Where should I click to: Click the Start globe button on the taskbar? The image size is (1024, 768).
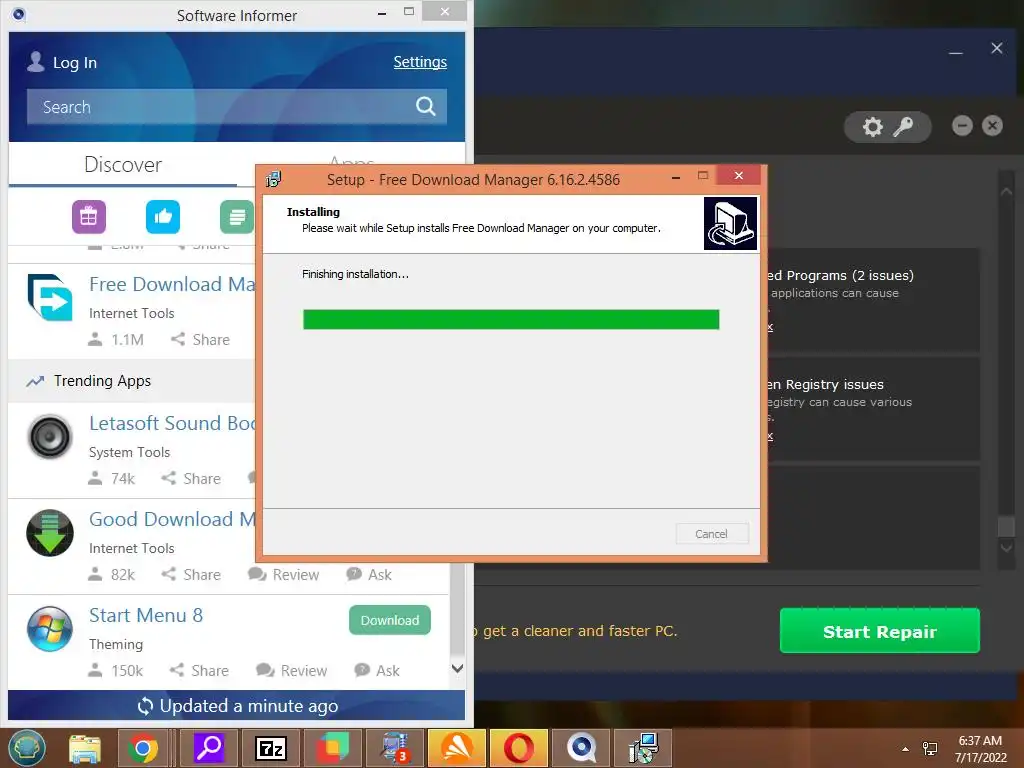coord(27,748)
